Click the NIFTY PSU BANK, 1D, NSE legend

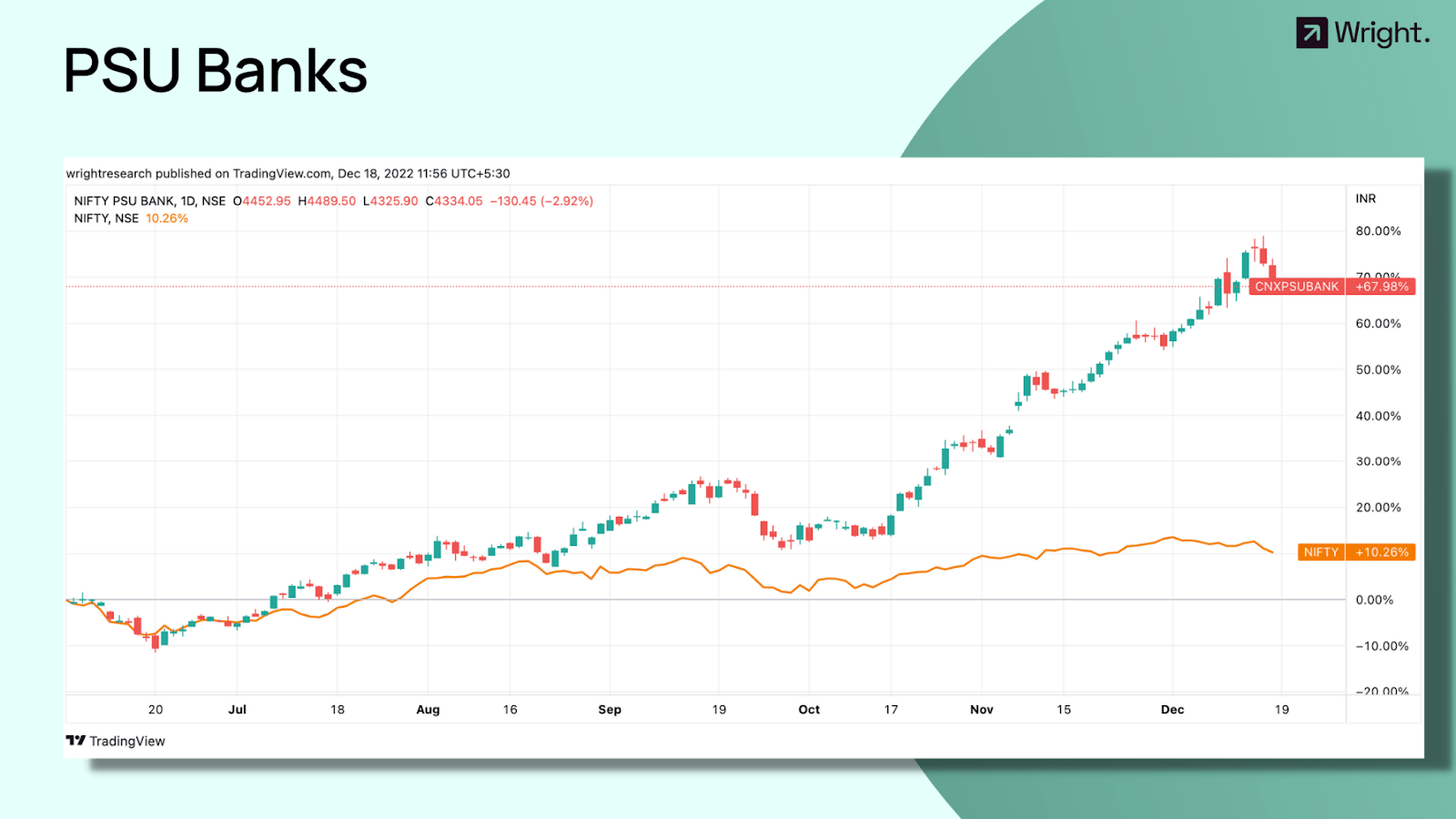point(150,201)
